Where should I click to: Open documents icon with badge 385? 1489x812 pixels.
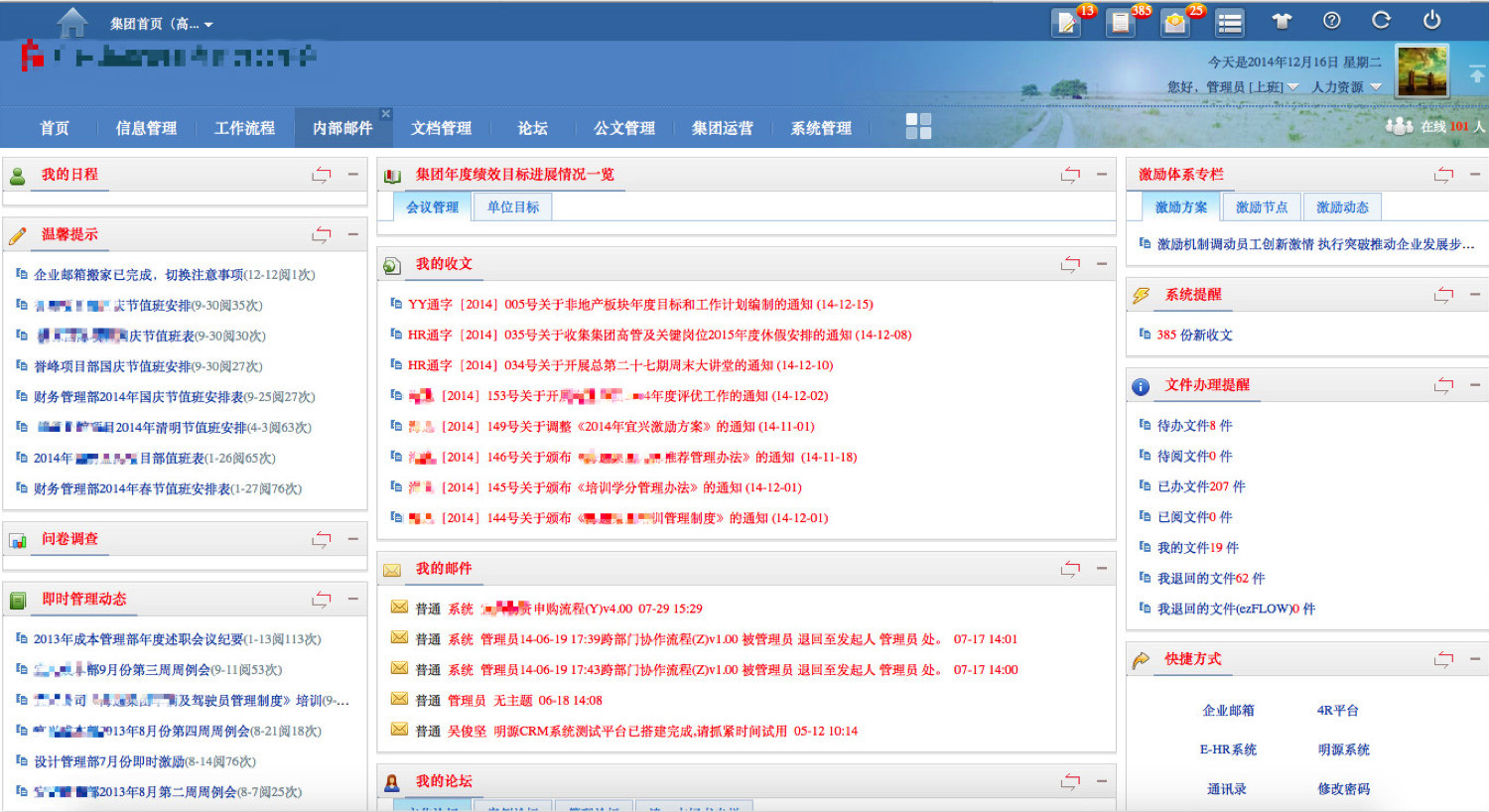(x=1121, y=23)
